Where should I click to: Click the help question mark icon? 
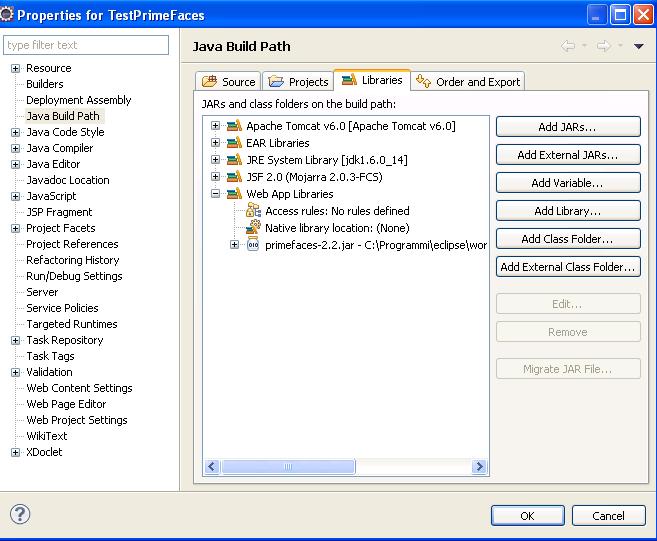click(20, 514)
